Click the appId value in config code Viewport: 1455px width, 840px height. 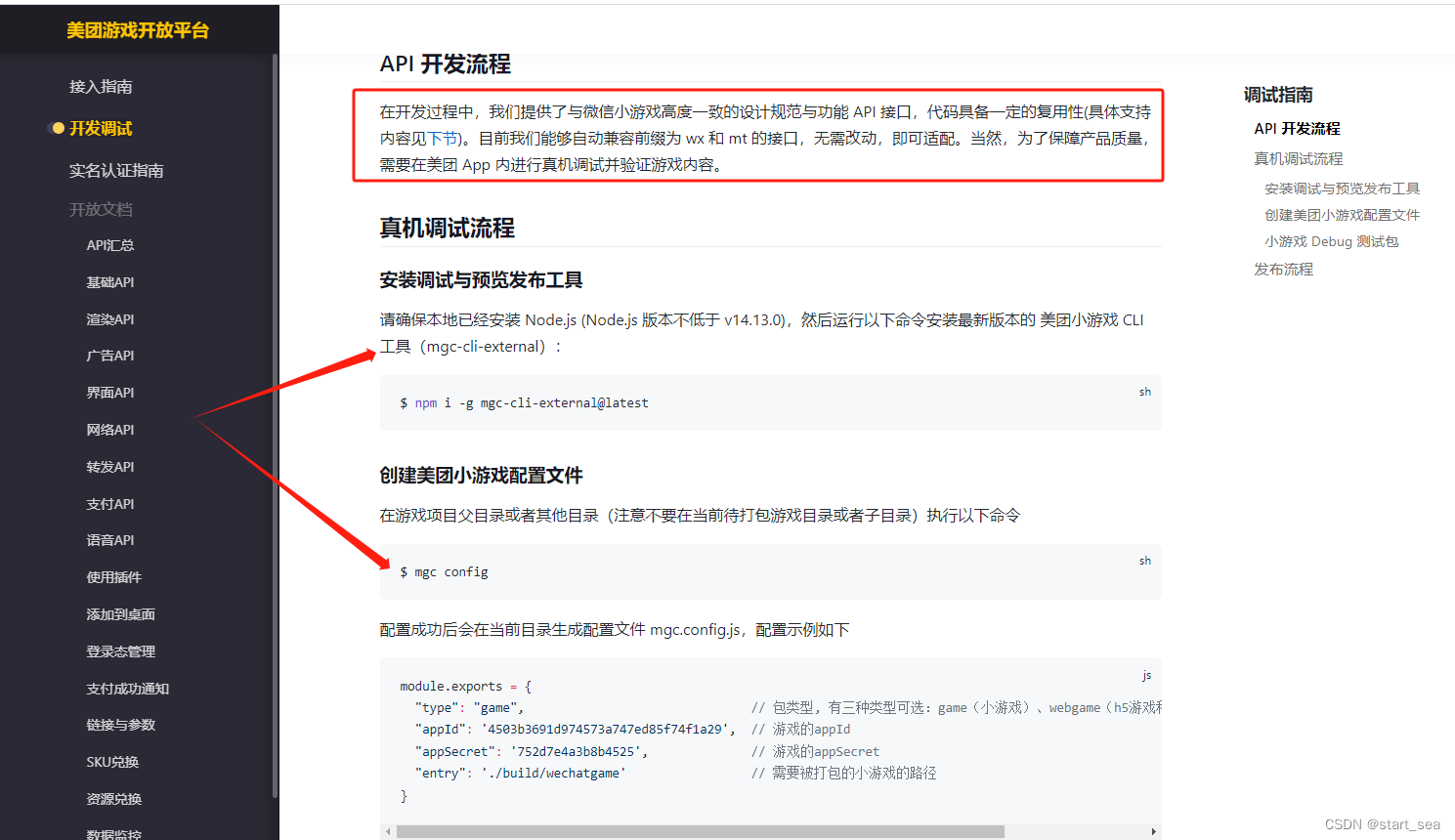pos(605,729)
